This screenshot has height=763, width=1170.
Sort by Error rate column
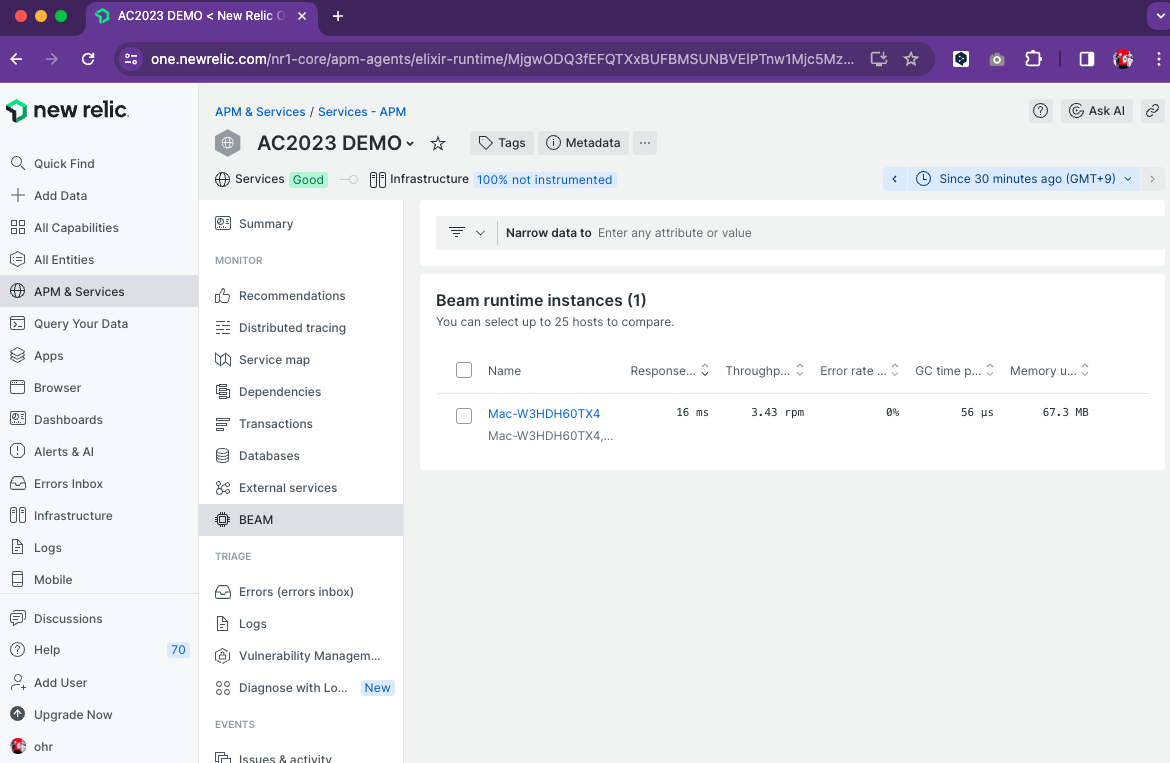[x=860, y=371]
